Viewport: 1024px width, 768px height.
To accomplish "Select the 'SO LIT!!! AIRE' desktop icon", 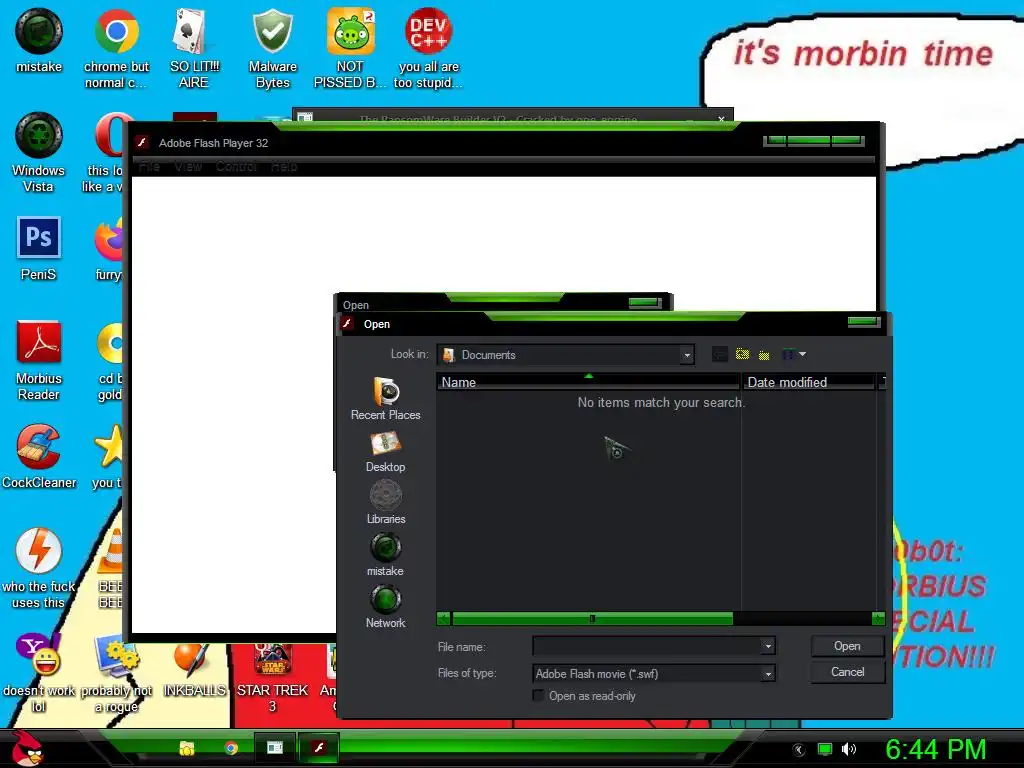I will pyautogui.click(x=193, y=49).
